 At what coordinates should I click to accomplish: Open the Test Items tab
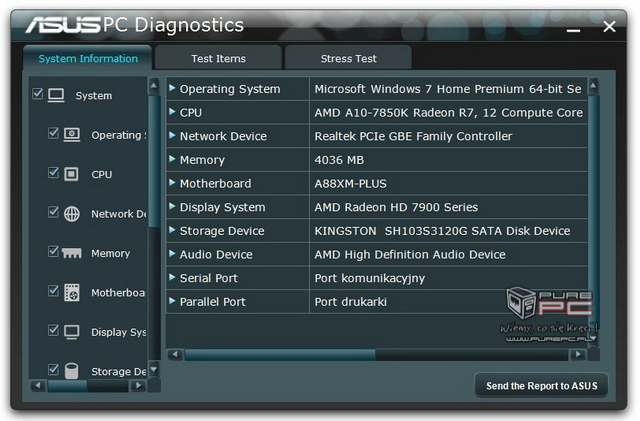coord(218,58)
